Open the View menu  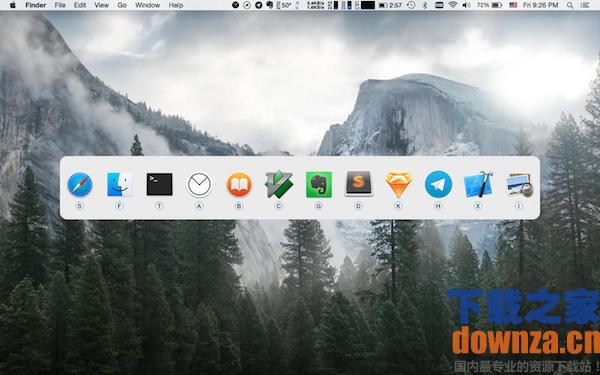click(x=102, y=5)
